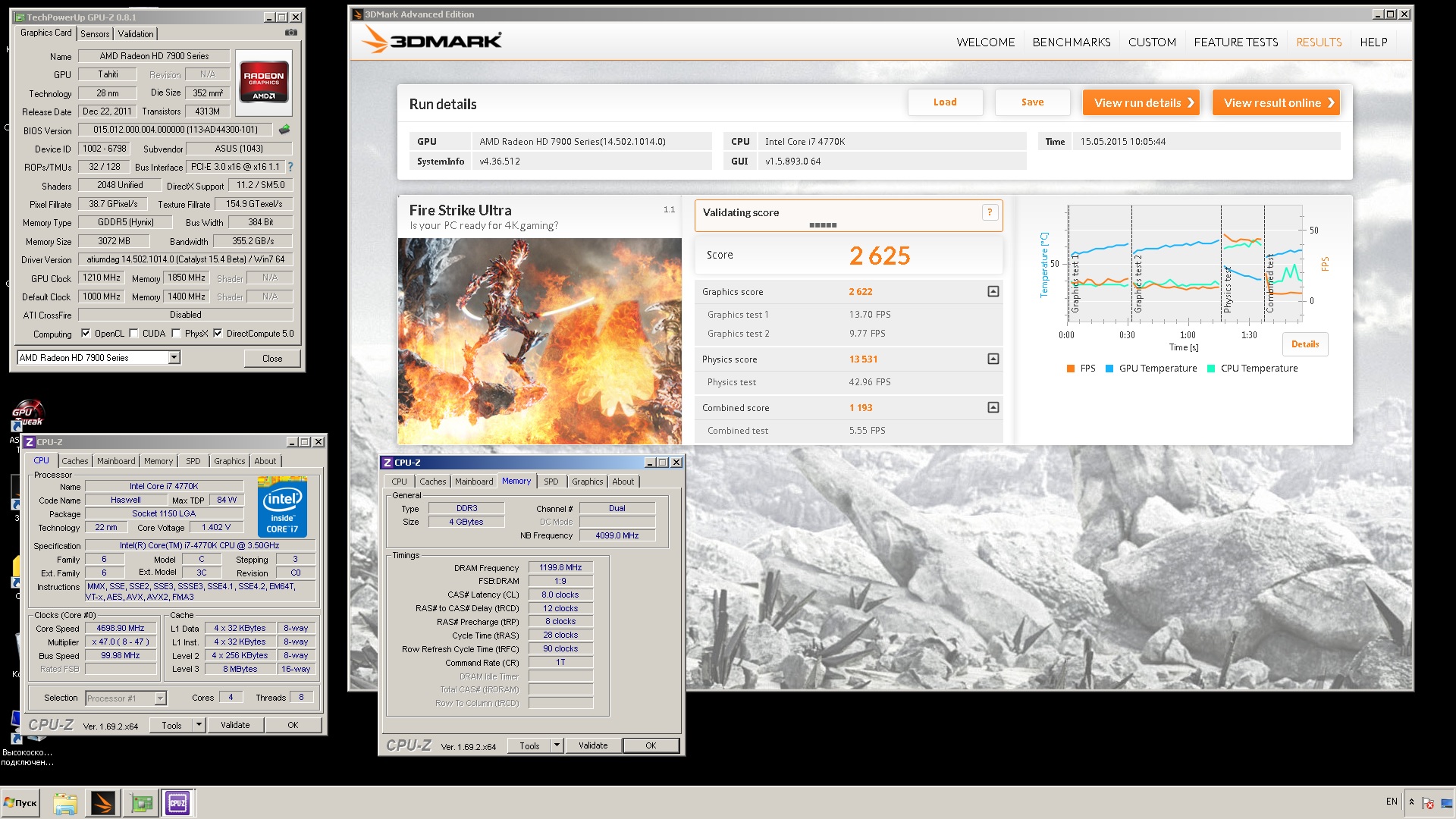This screenshot has width=1456, height=819.
Task: Click the 3DMark logo in the header
Action: pyautogui.click(x=431, y=40)
